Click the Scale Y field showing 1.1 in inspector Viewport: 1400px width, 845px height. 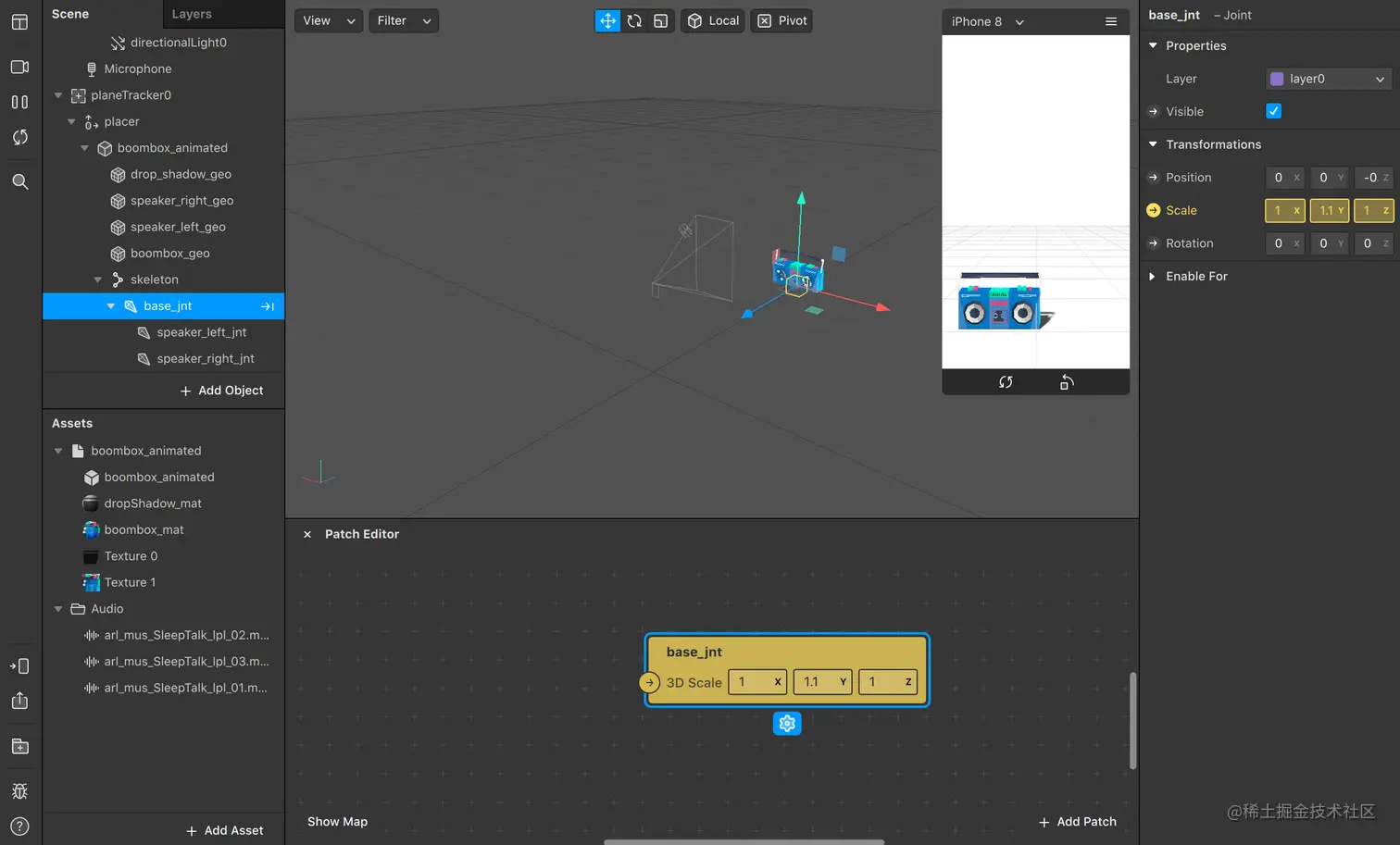1329,210
